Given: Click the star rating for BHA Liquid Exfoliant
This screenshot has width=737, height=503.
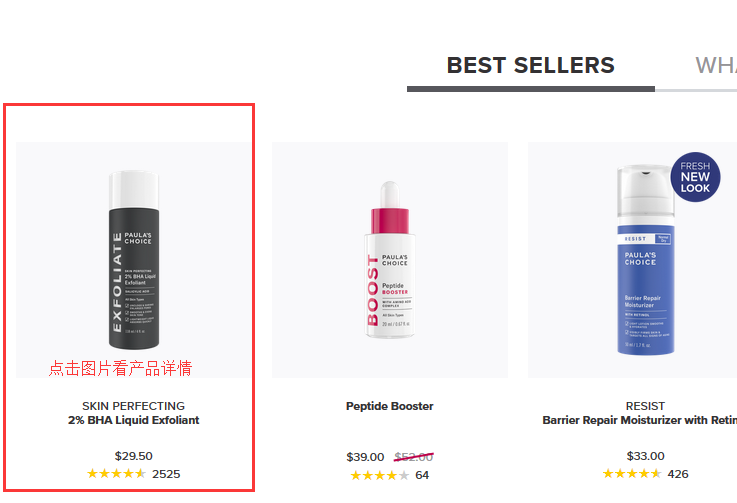Looking at the screenshot, I should pyautogui.click(x=116, y=474).
